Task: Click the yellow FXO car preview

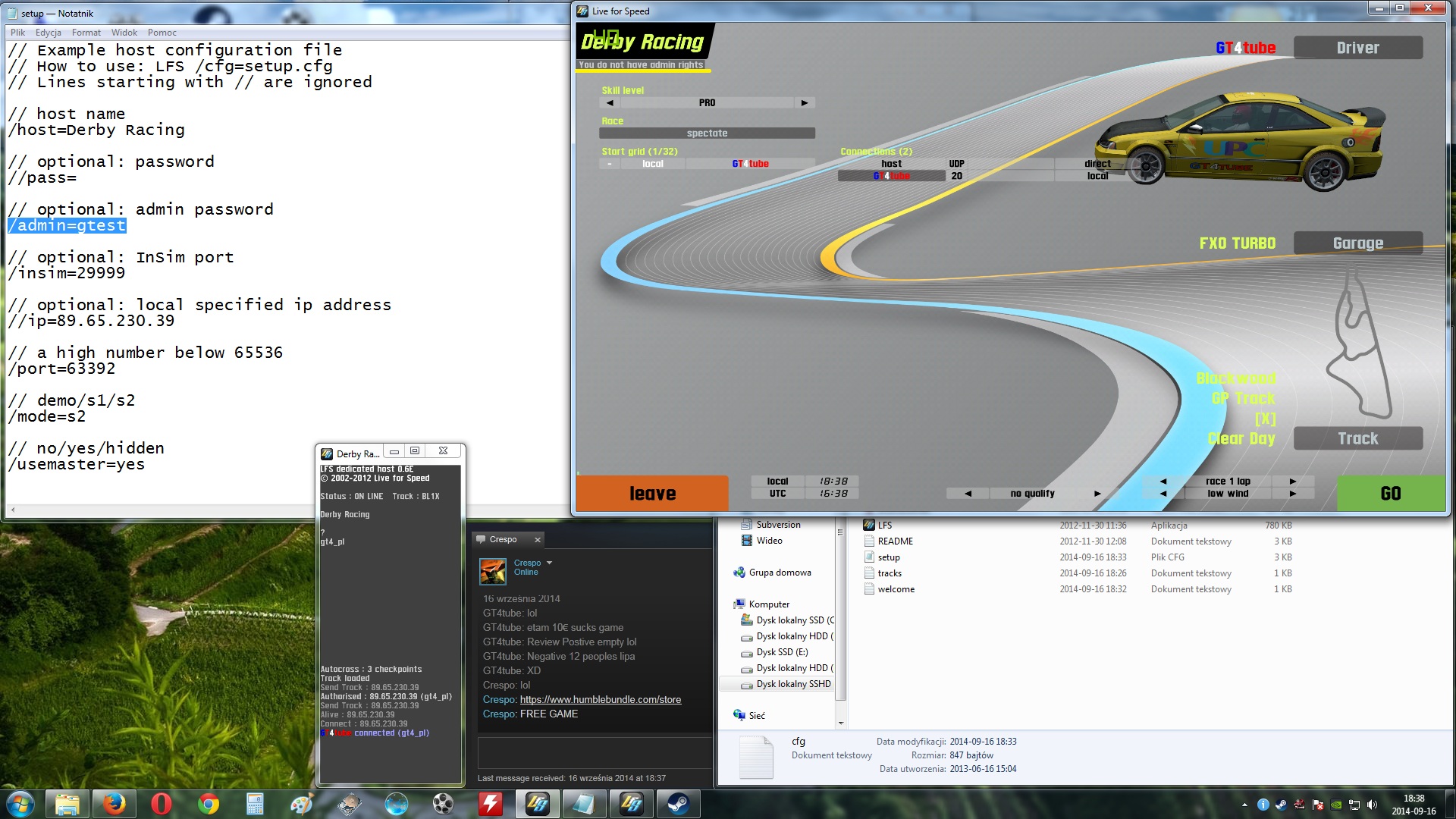Action: click(1240, 142)
